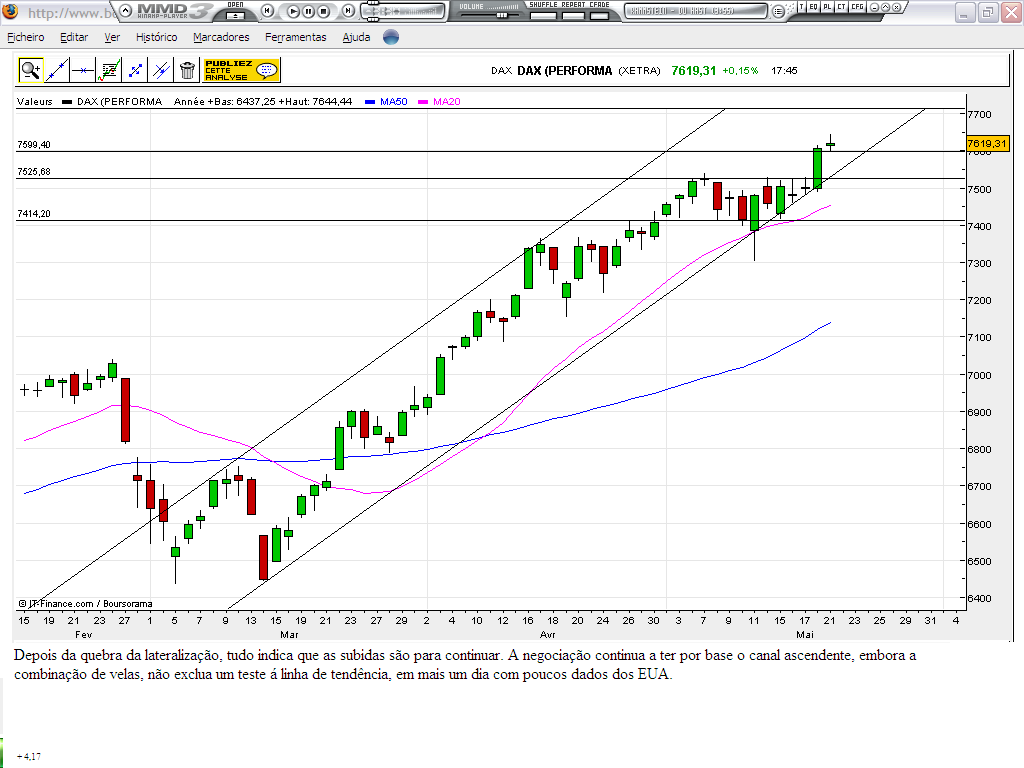This screenshot has width=1024, height=768.
Task: Open the Editar menu
Action: pyautogui.click(x=74, y=37)
